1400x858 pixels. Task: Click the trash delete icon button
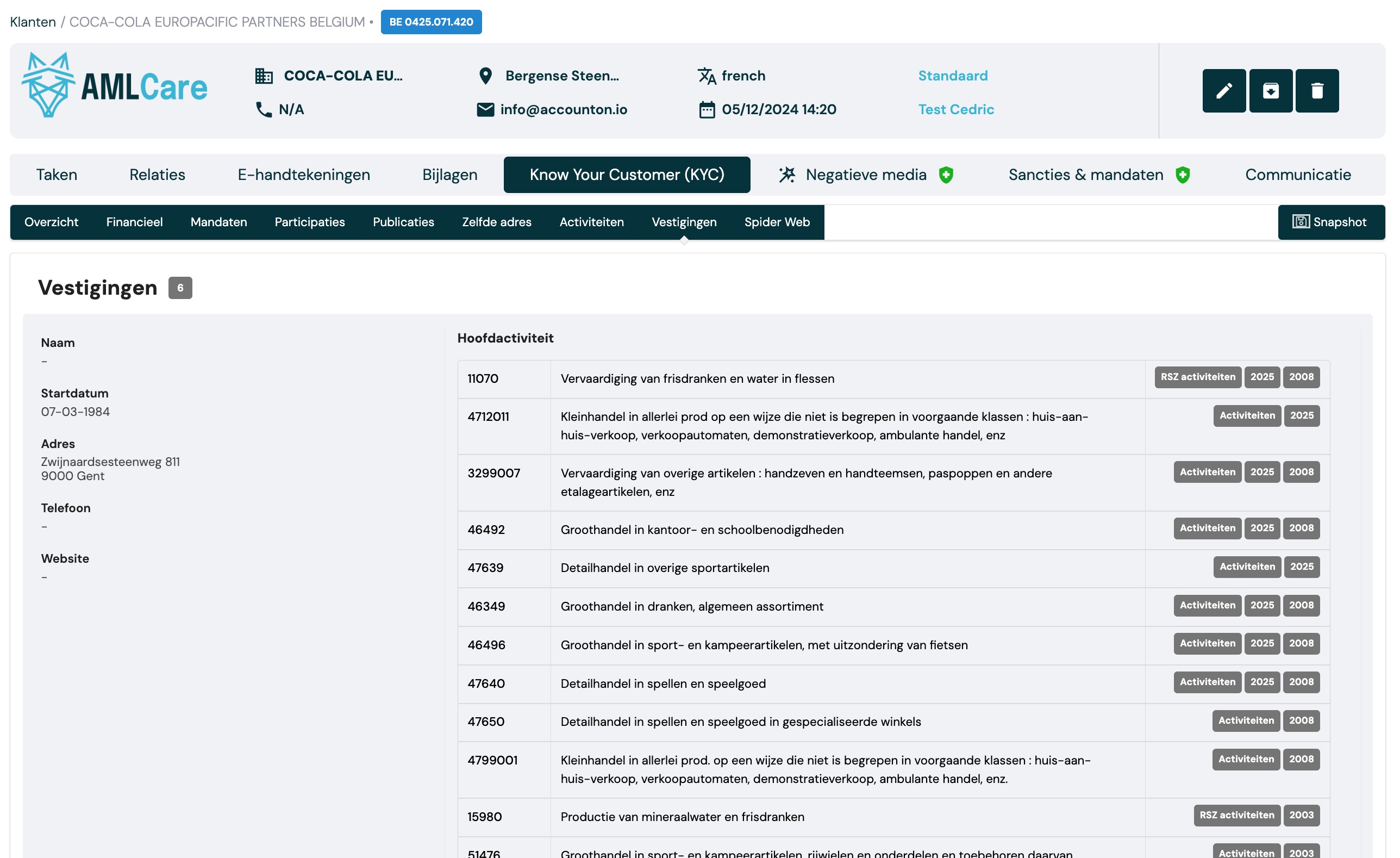pyautogui.click(x=1316, y=91)
